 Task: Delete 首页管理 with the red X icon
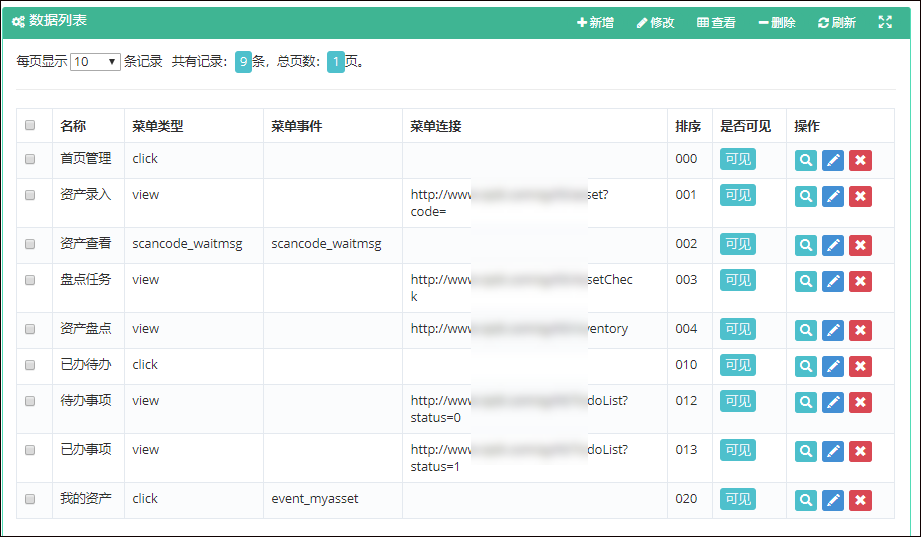point(861,160)
